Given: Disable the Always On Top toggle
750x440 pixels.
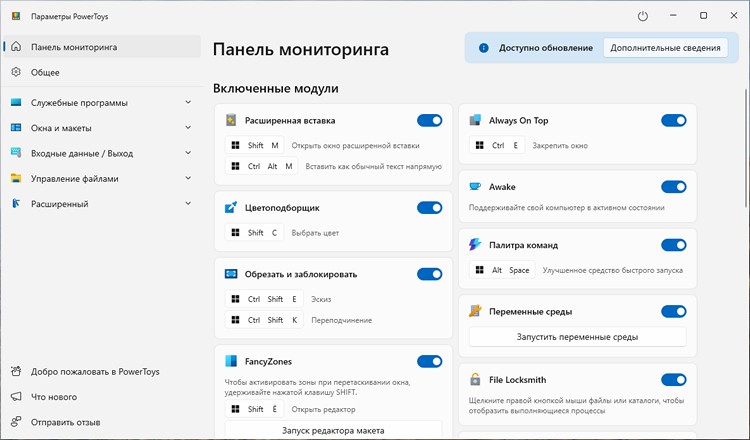Looking at the screenshot, I should (x=673, y=121).
